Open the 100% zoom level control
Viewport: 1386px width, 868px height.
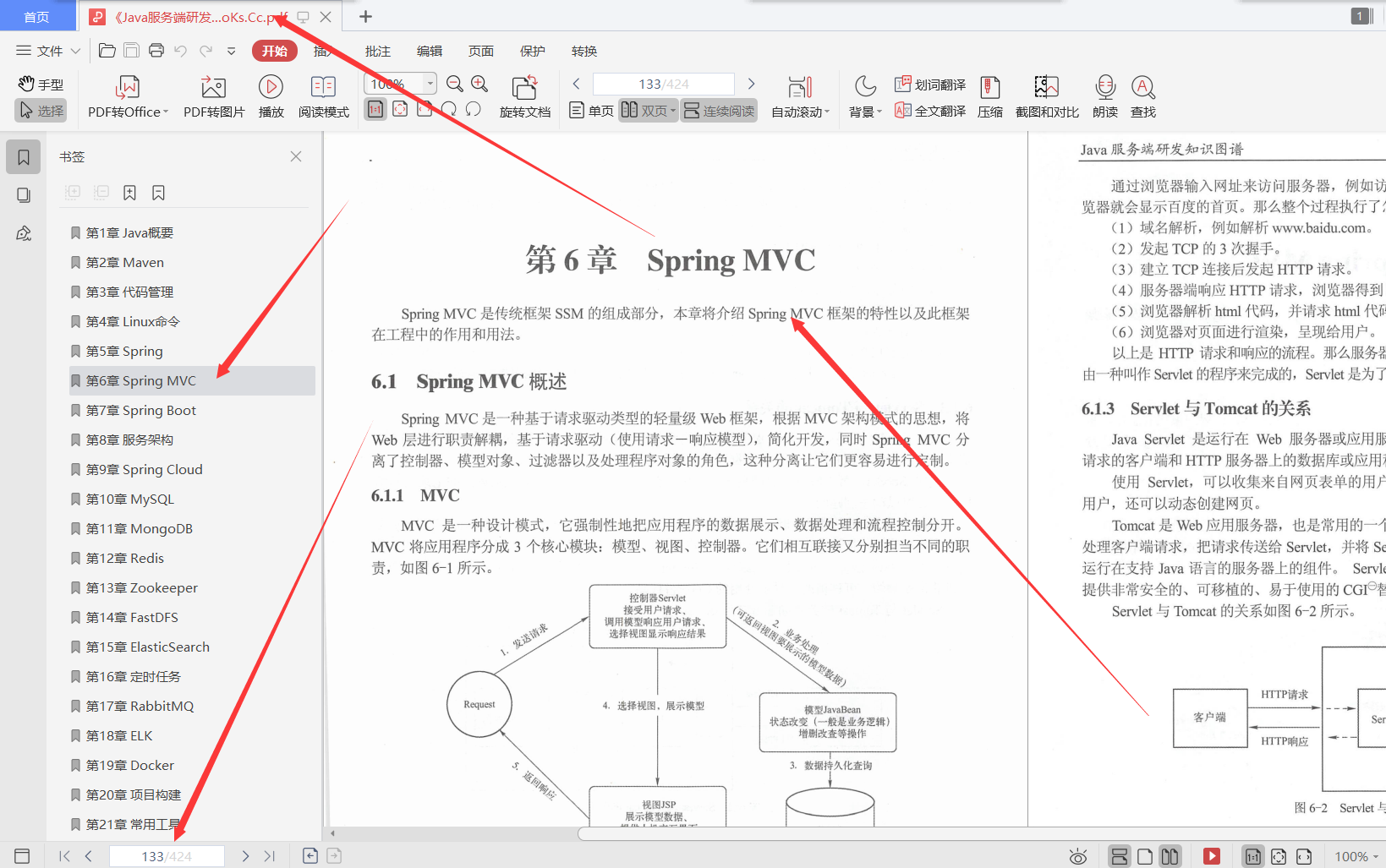pyautogui.click(x=398, y=84)
